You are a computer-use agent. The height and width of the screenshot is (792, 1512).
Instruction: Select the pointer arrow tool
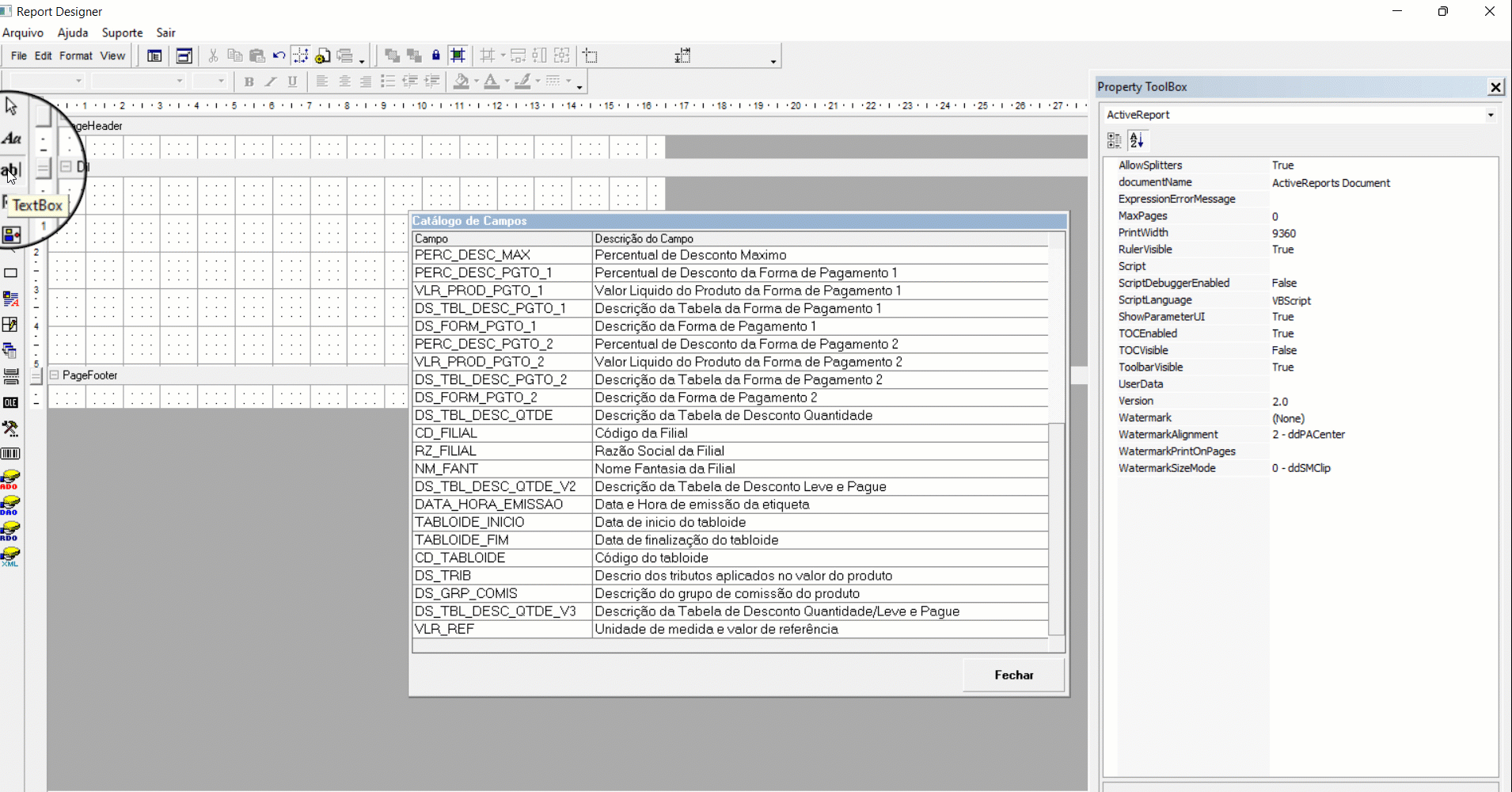pyautogui.click(x=11, y=106)
